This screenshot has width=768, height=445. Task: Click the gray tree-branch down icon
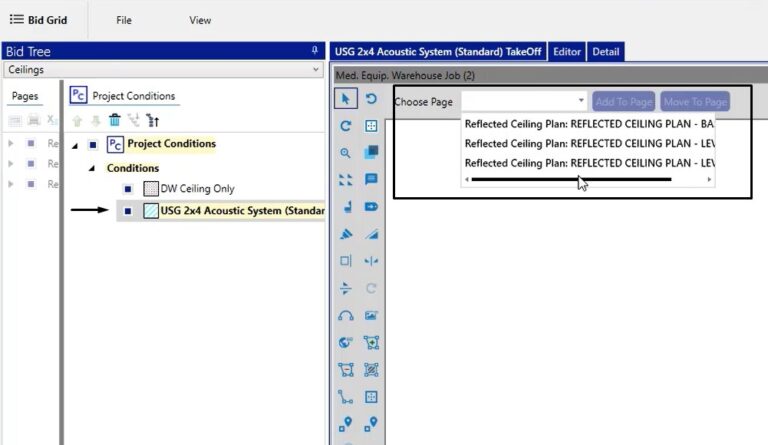pyautogui.click(x=133, y=120)
